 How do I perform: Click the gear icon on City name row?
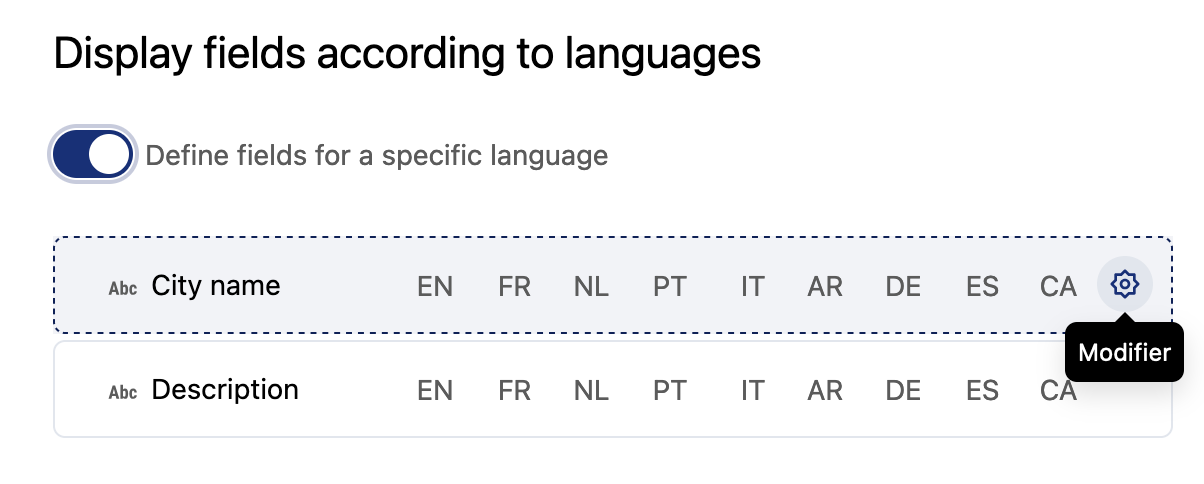(1125, 285)
